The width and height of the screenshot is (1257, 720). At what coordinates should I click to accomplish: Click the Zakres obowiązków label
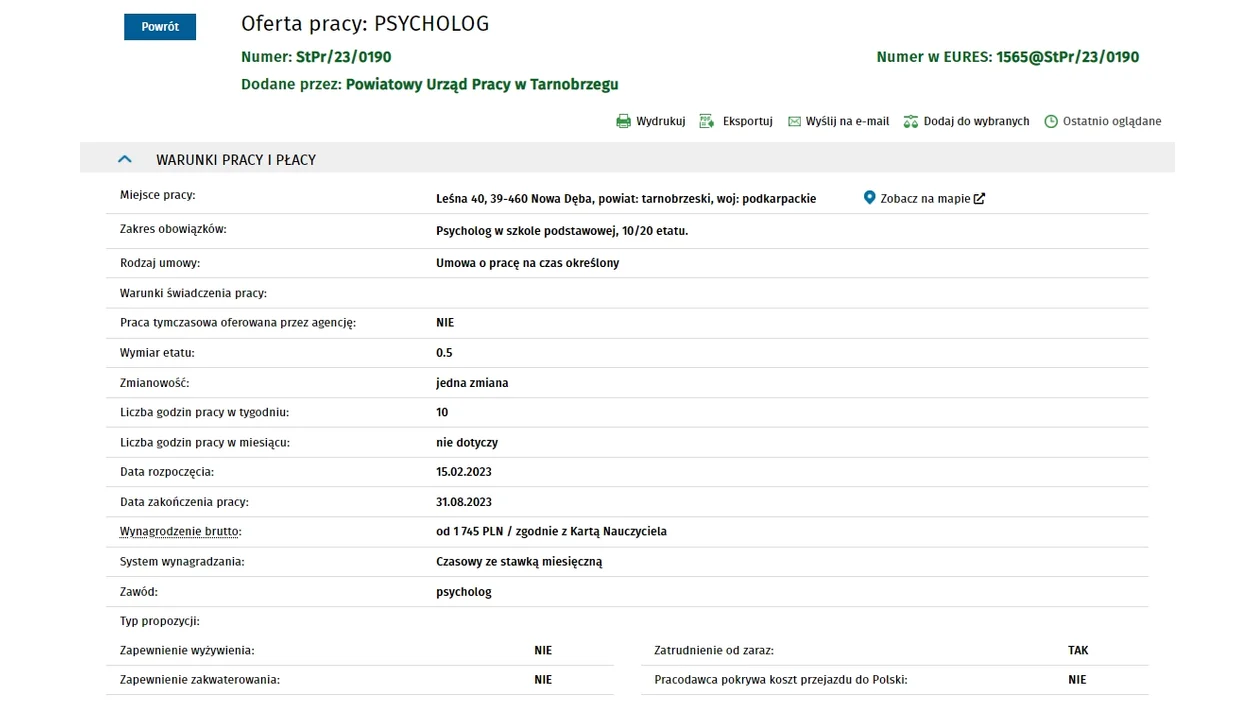173,229
